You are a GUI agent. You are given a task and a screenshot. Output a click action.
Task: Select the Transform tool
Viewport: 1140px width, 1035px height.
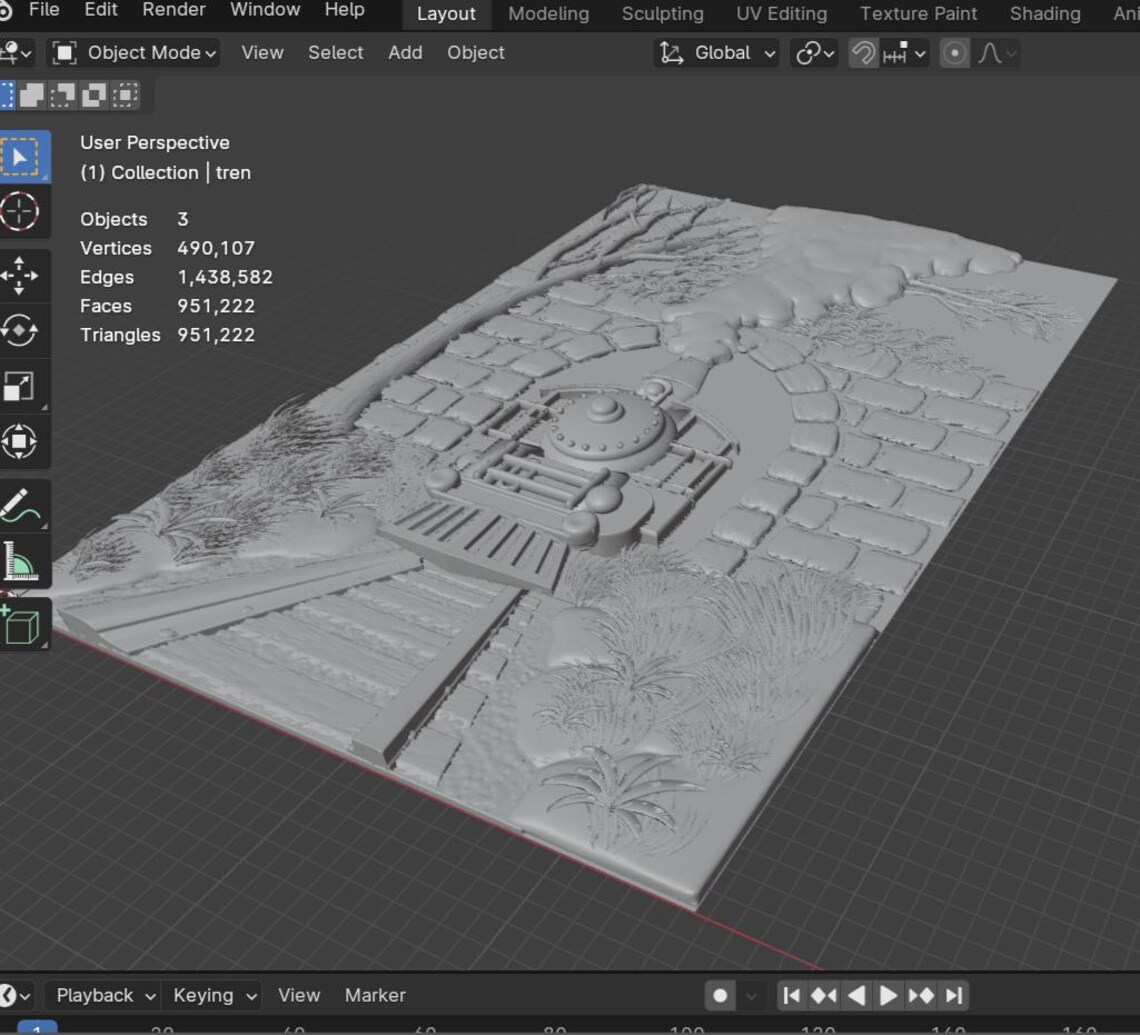(20, 441)
